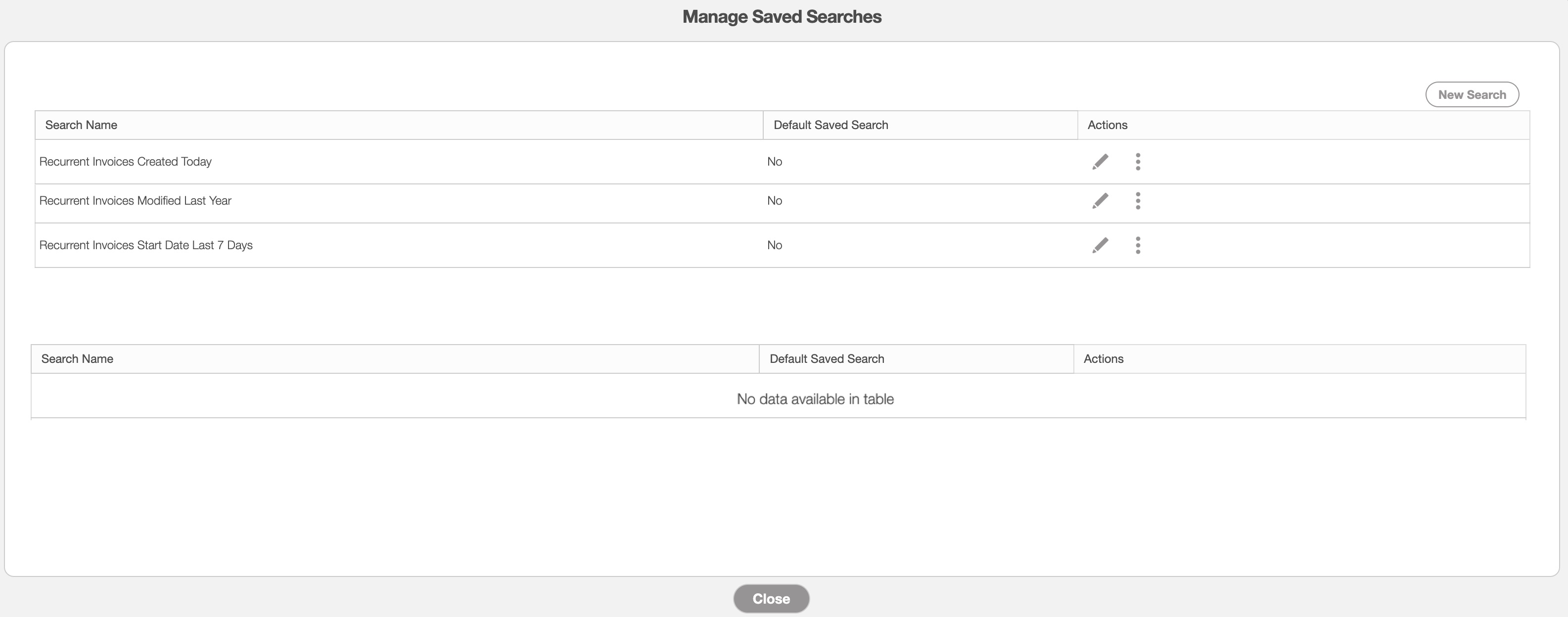Viewport: 1568px width, 617px height.
Task: Open more options for Created Today search
Action: point(1138,162)
